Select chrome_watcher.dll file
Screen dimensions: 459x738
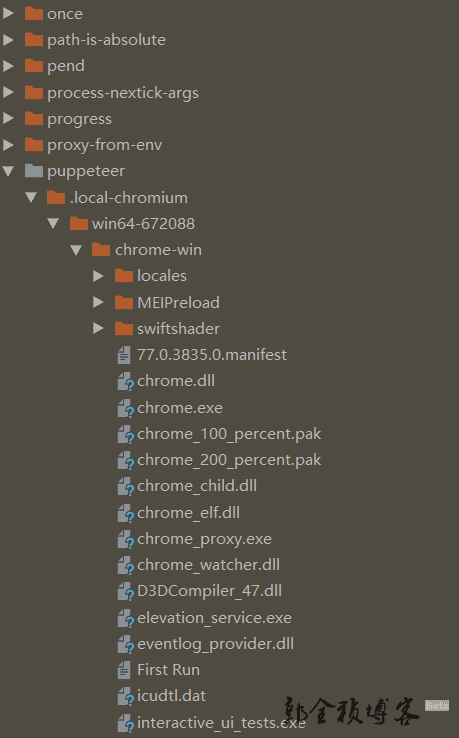[208, 565]
